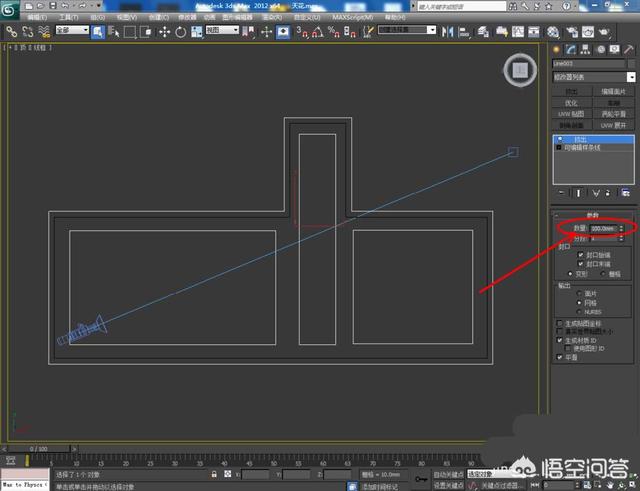Image resolution: width=640 pixels, height=491 pixels.
Task: Click the 0 / 100 time slider
Action: point(39,449)
